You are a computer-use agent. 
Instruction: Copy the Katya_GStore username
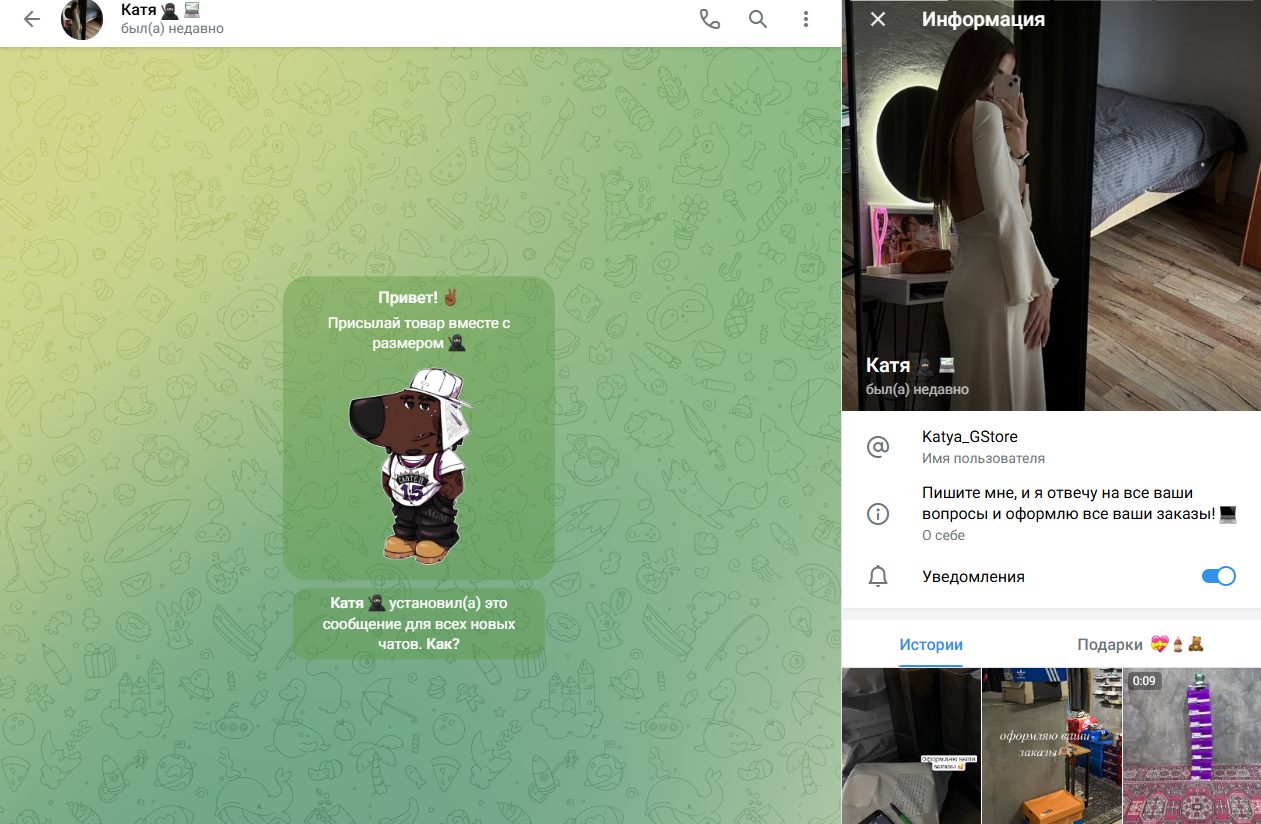[969, 437]
